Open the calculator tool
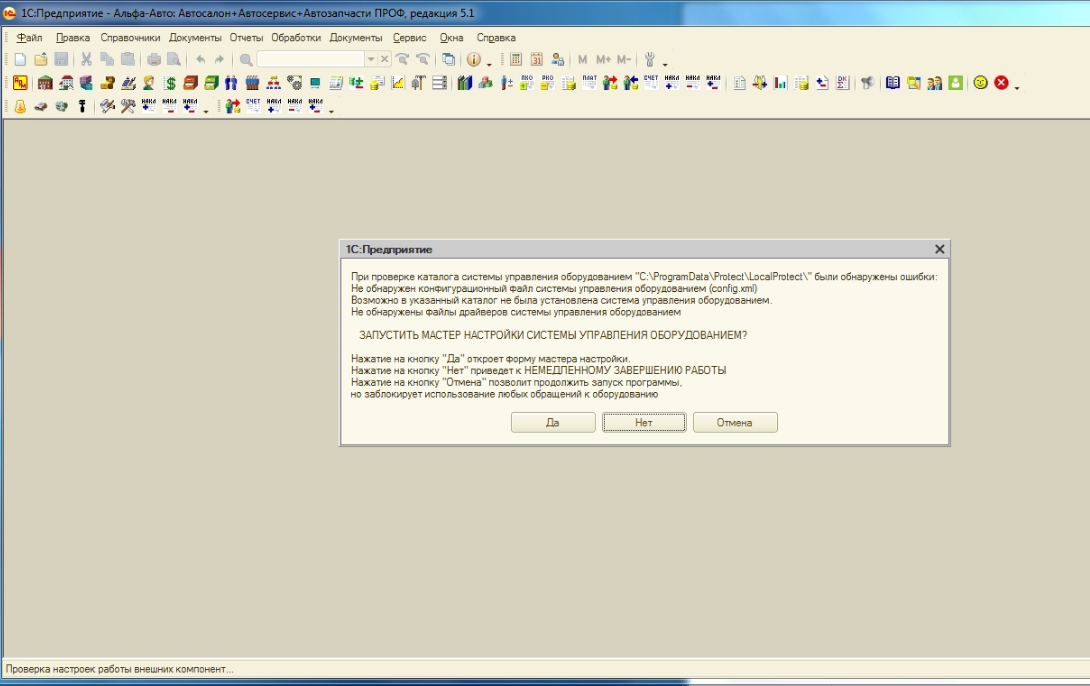This screenshot has width=1090, height=686. tap(515, 60)
